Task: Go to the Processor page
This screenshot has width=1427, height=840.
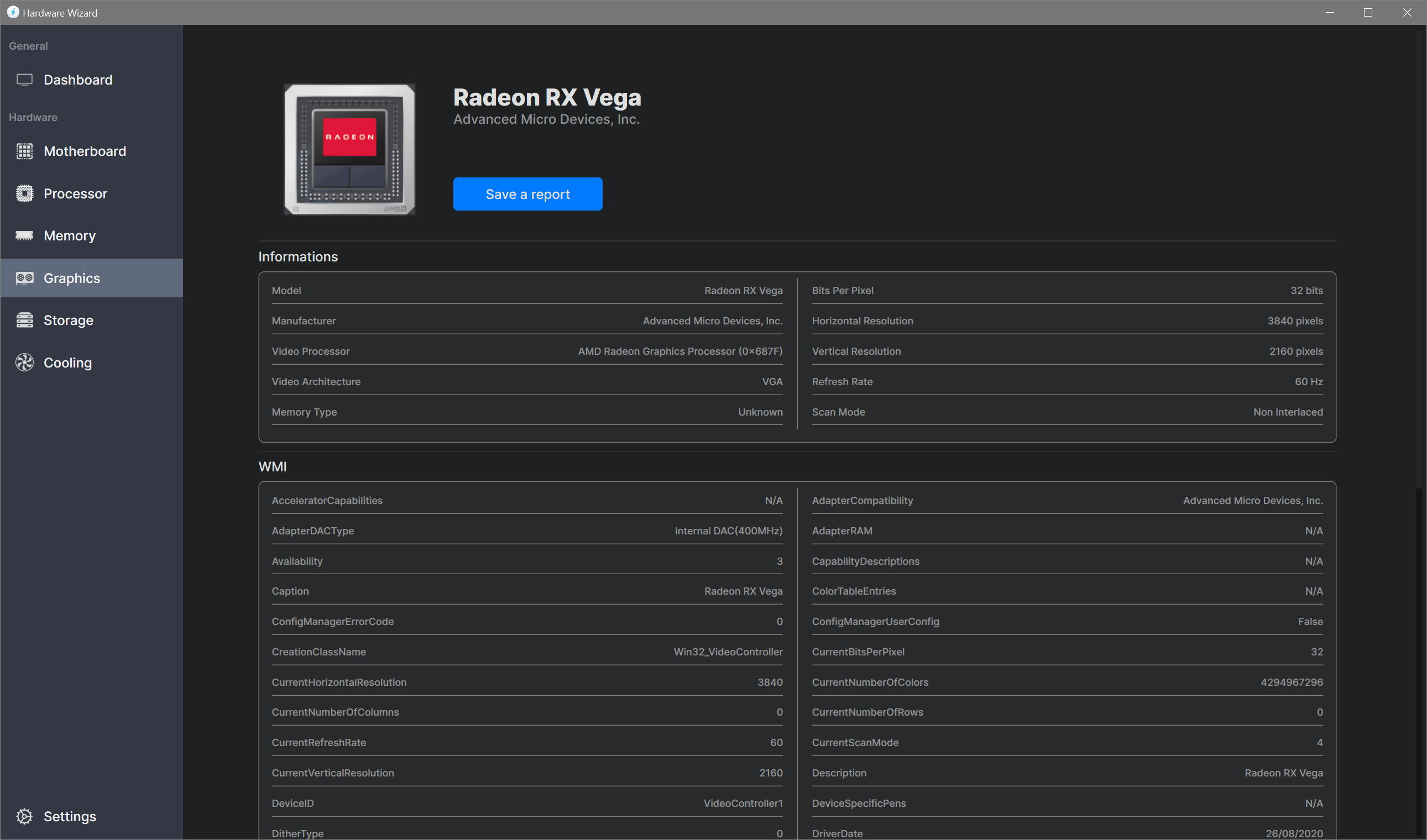Action: coord(75,193)
